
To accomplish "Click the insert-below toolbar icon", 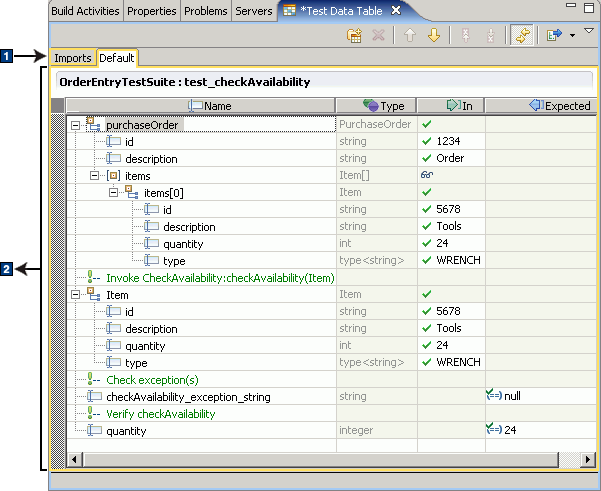I will pyautogui.click(x=490, y=35).
